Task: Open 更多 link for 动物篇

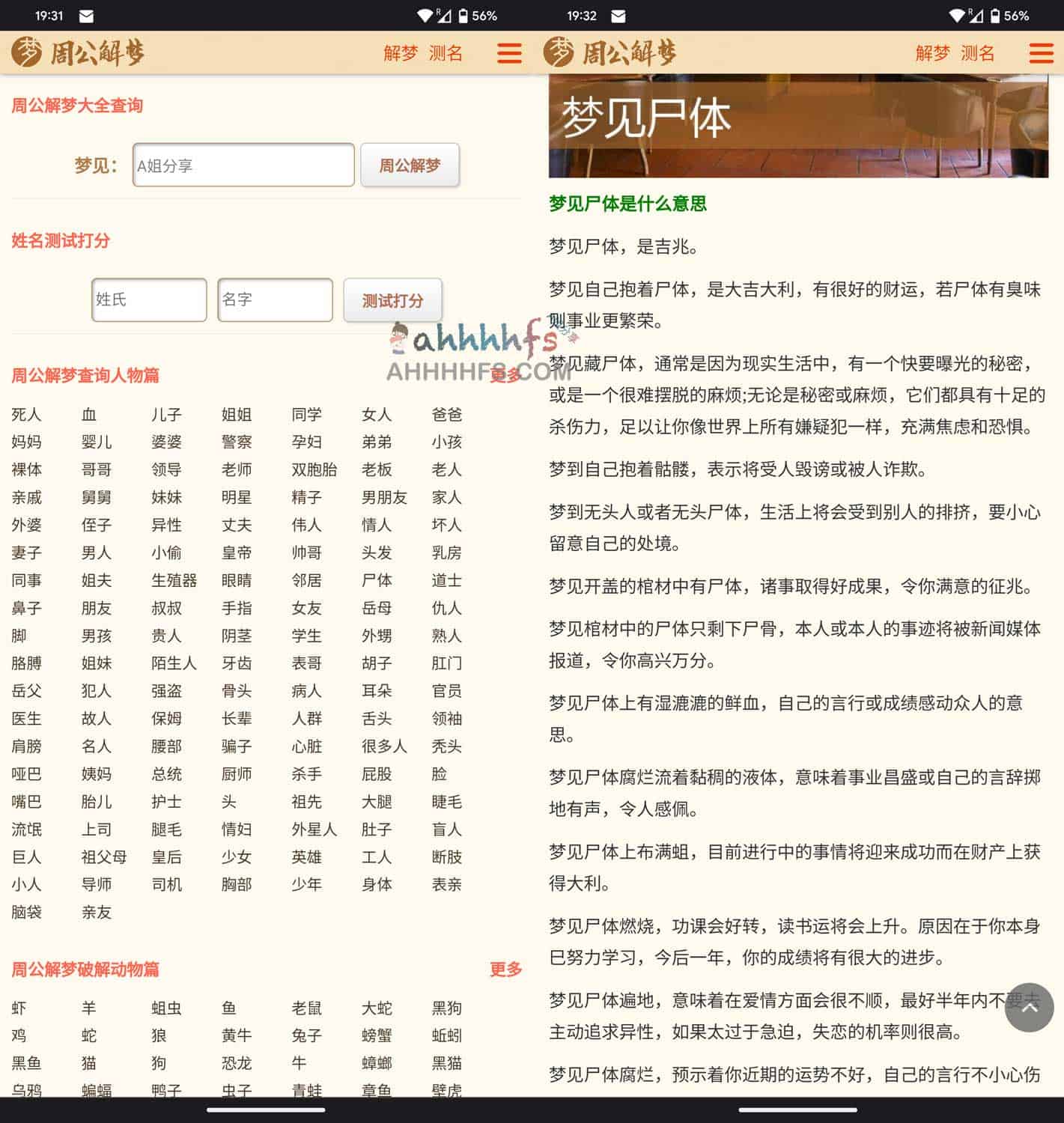Action: point(505,970)
